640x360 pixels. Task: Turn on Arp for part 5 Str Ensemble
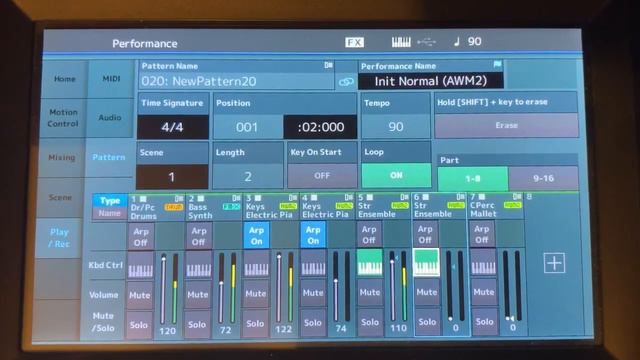[369, 235]
